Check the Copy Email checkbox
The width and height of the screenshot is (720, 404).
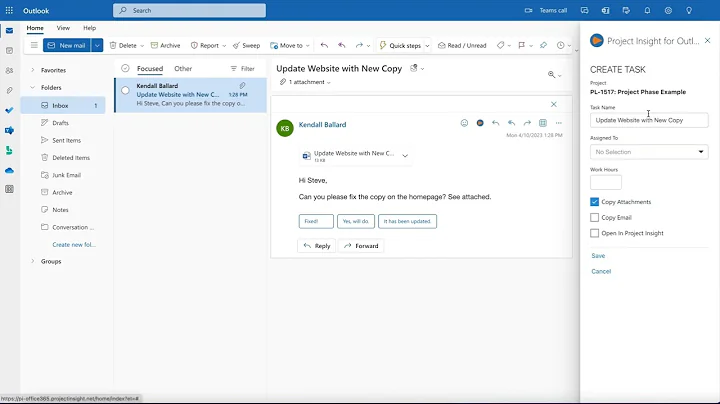click(x=595, y=217)
